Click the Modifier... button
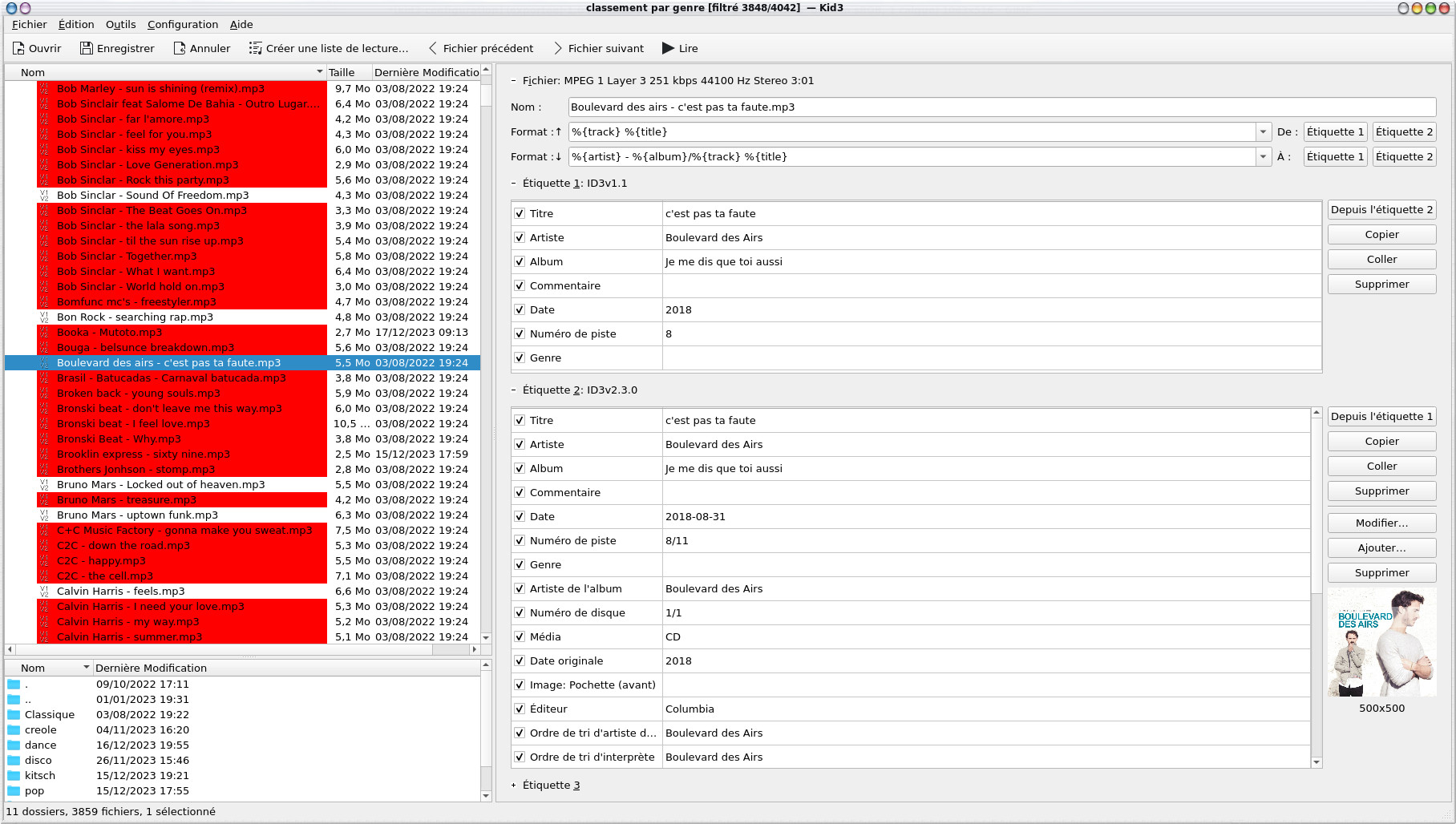 1381,523
